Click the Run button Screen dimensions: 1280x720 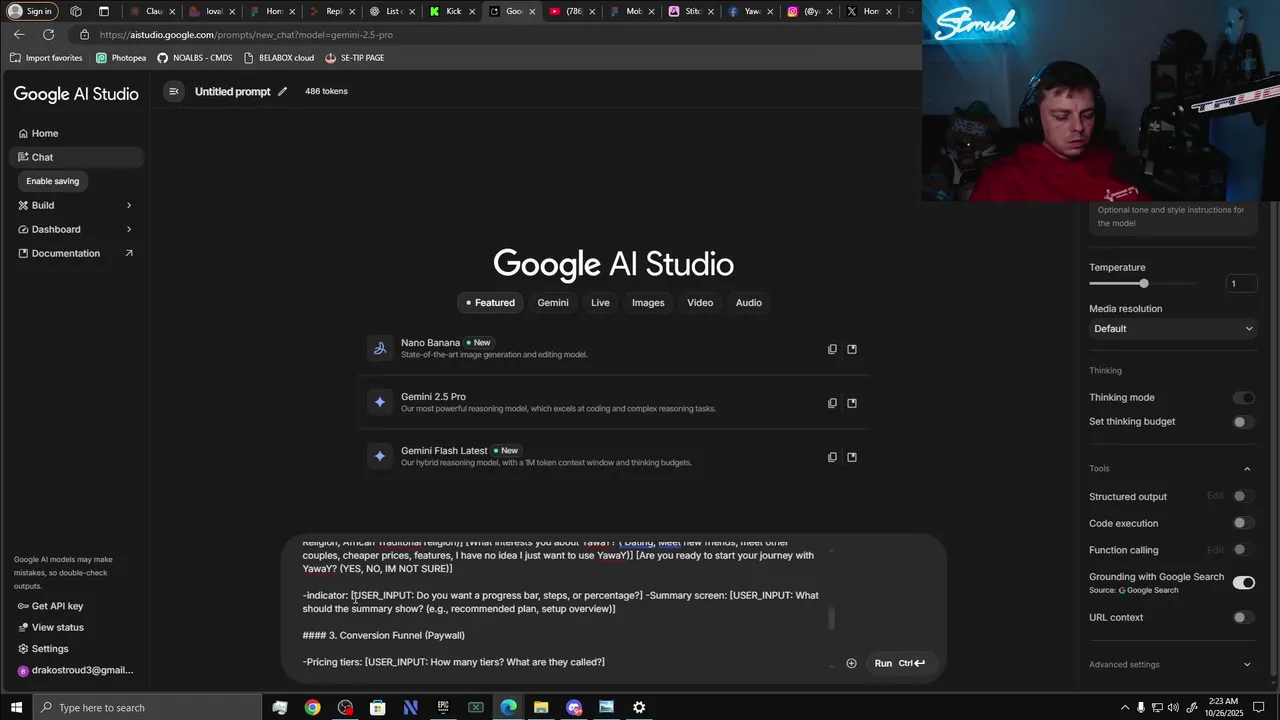pyautogui.click(x=899, y=663)
